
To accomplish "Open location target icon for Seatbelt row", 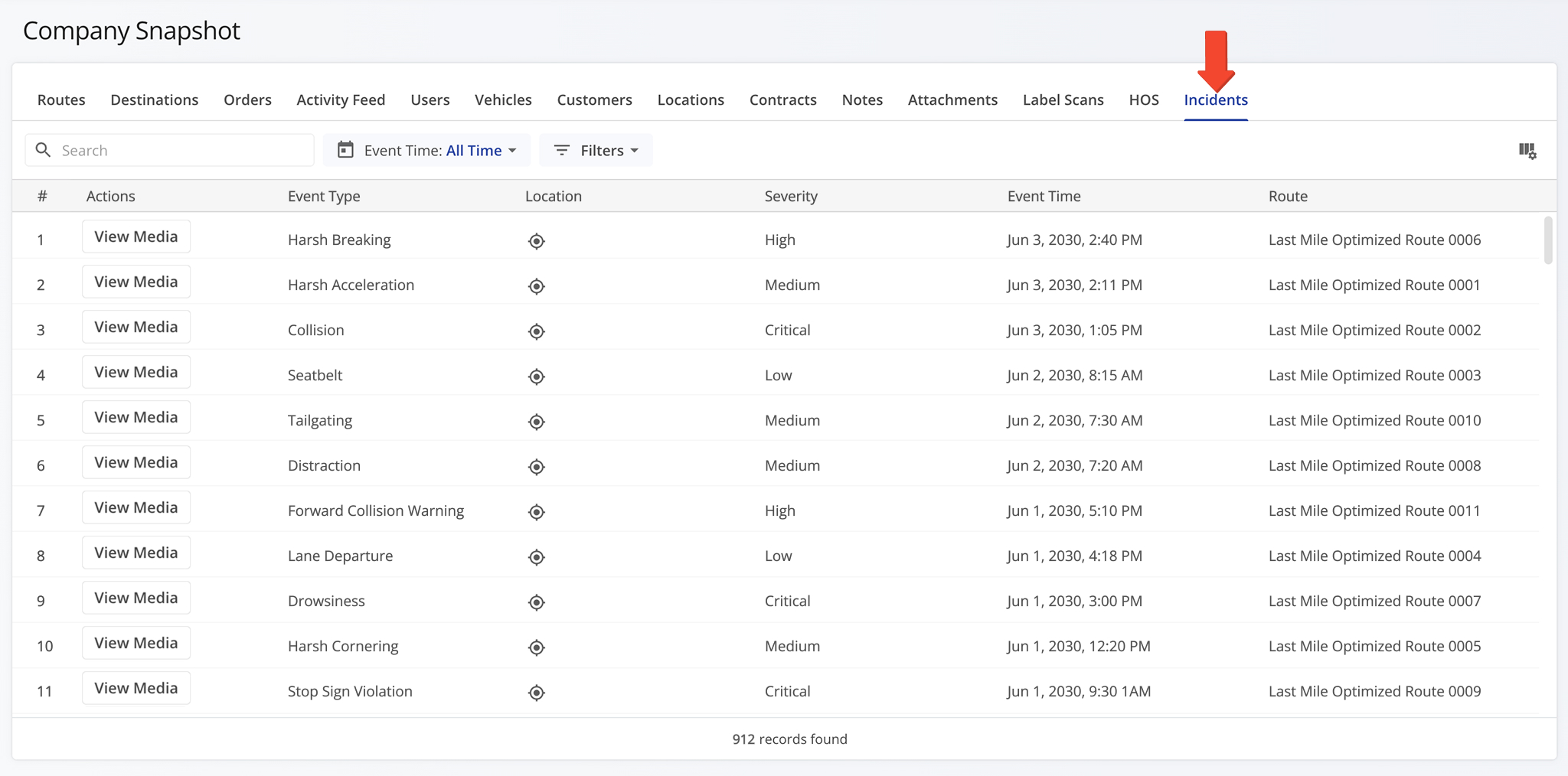I will coord(537,377).
